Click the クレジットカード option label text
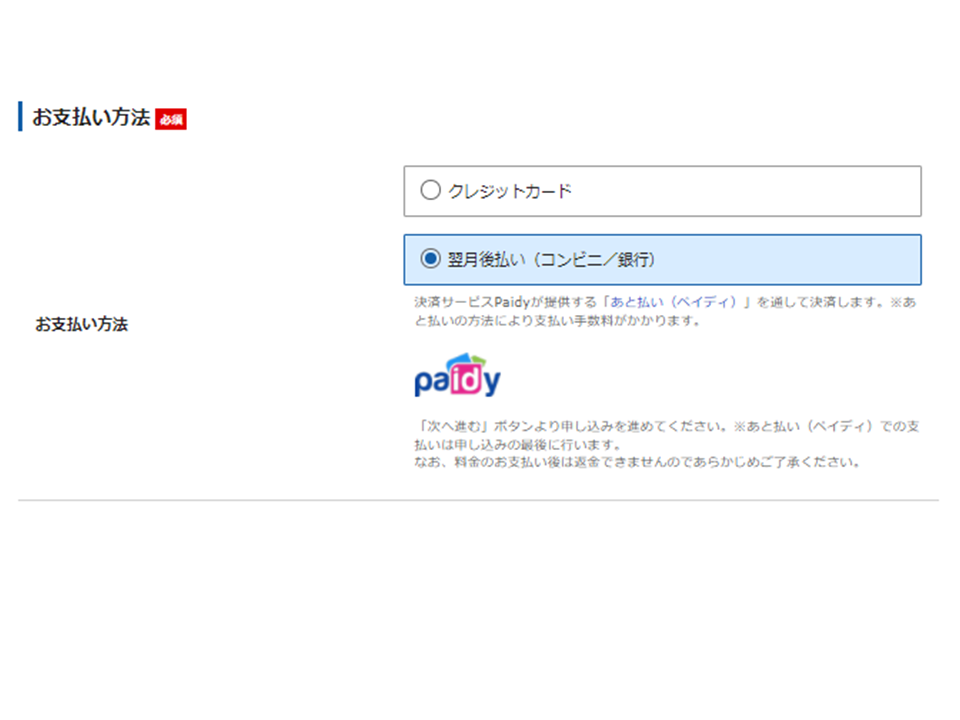This screenshot has height=720, width=960. (x=510, y=191)
